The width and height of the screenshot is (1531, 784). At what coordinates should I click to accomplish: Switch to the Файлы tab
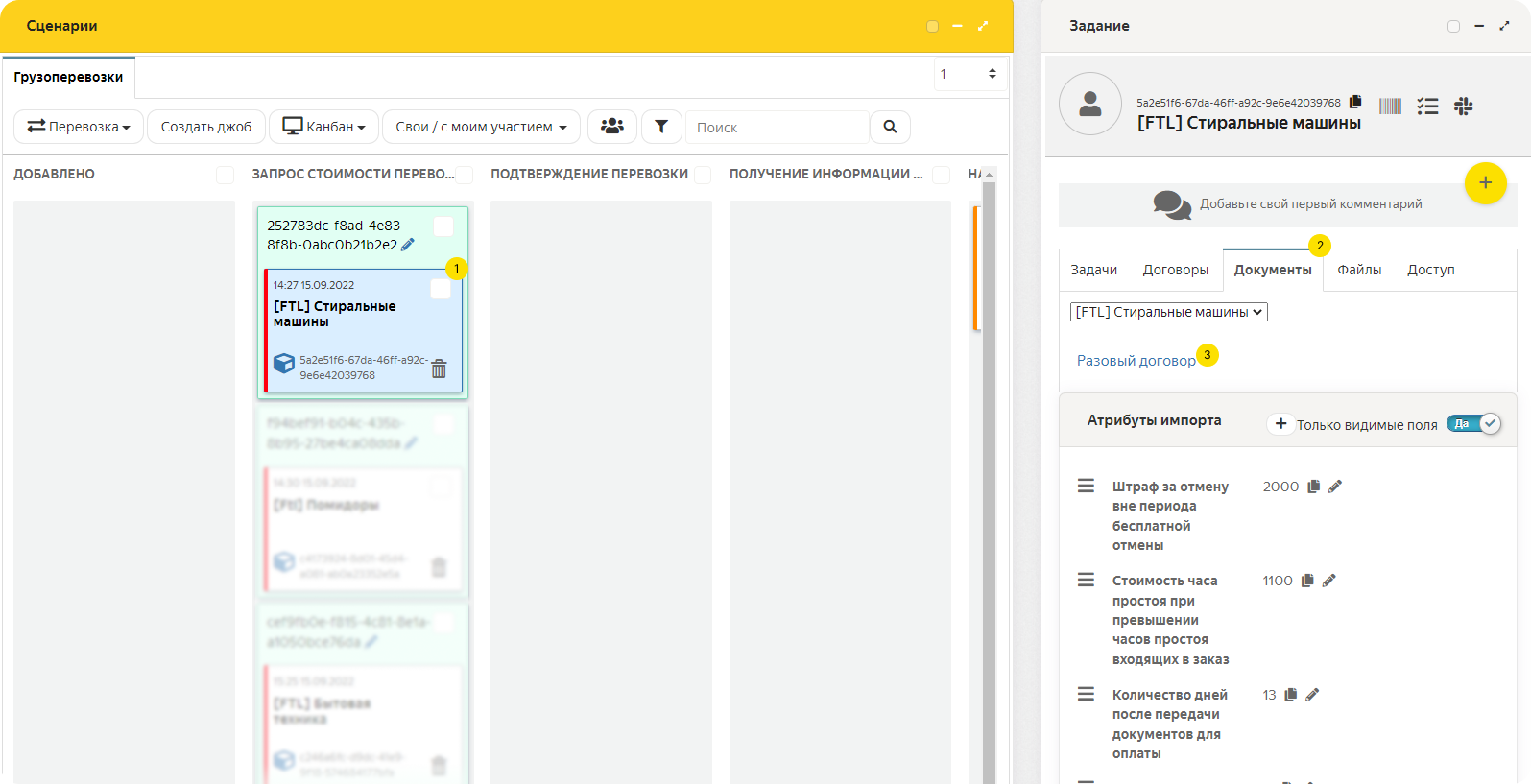coord(1359,270)
